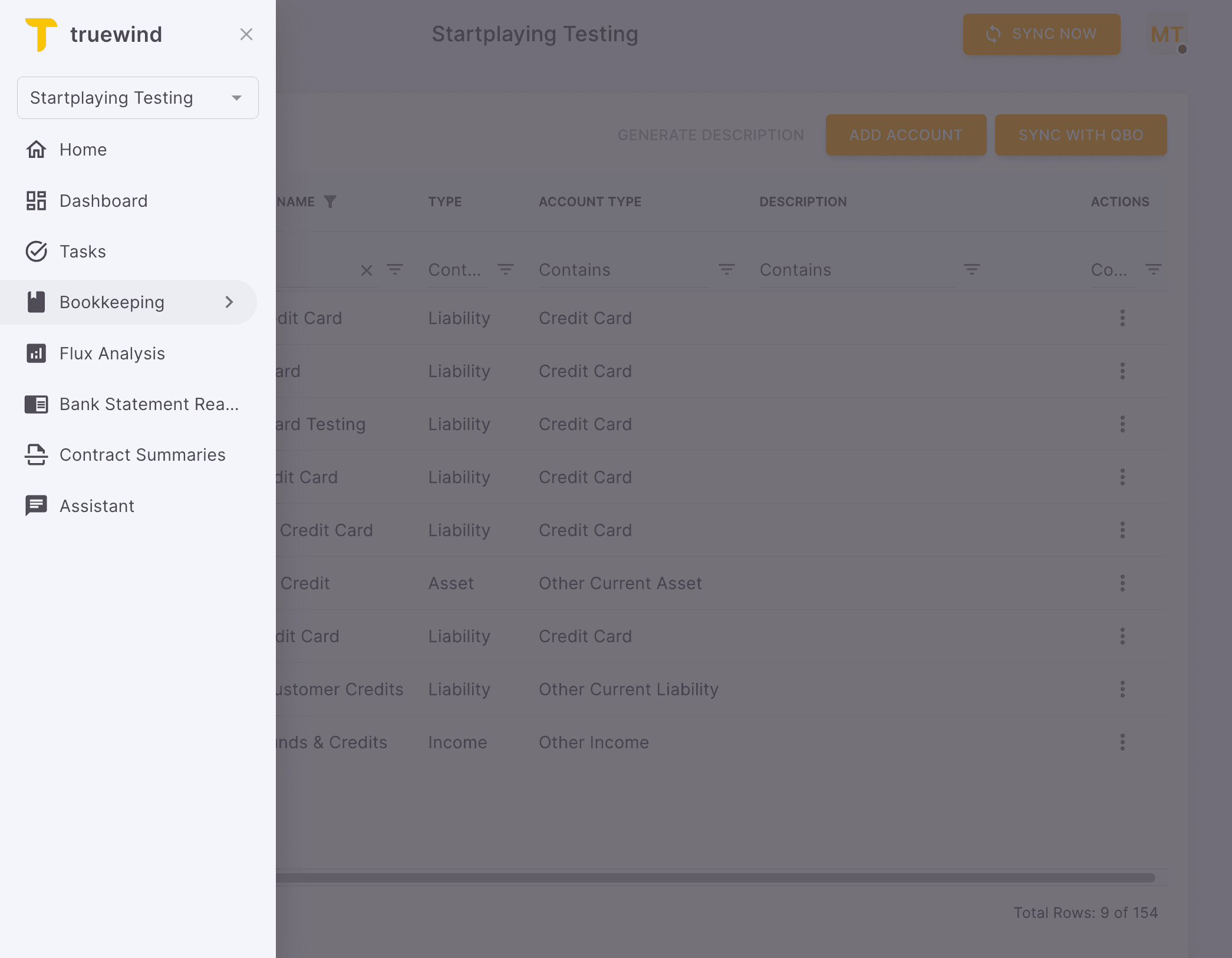Select the Home icon in the sidebar
Image resolution: width=1232 pixels, height=958 pixels.
[x=37, y=149]
